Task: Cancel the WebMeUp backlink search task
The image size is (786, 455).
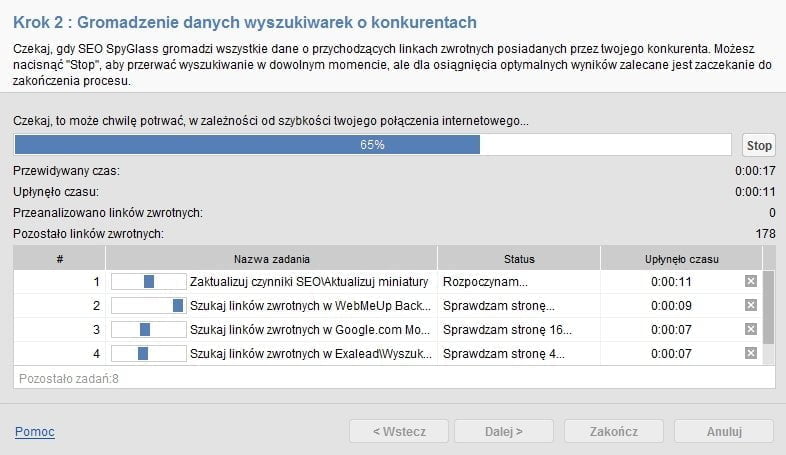Action: 751,305
